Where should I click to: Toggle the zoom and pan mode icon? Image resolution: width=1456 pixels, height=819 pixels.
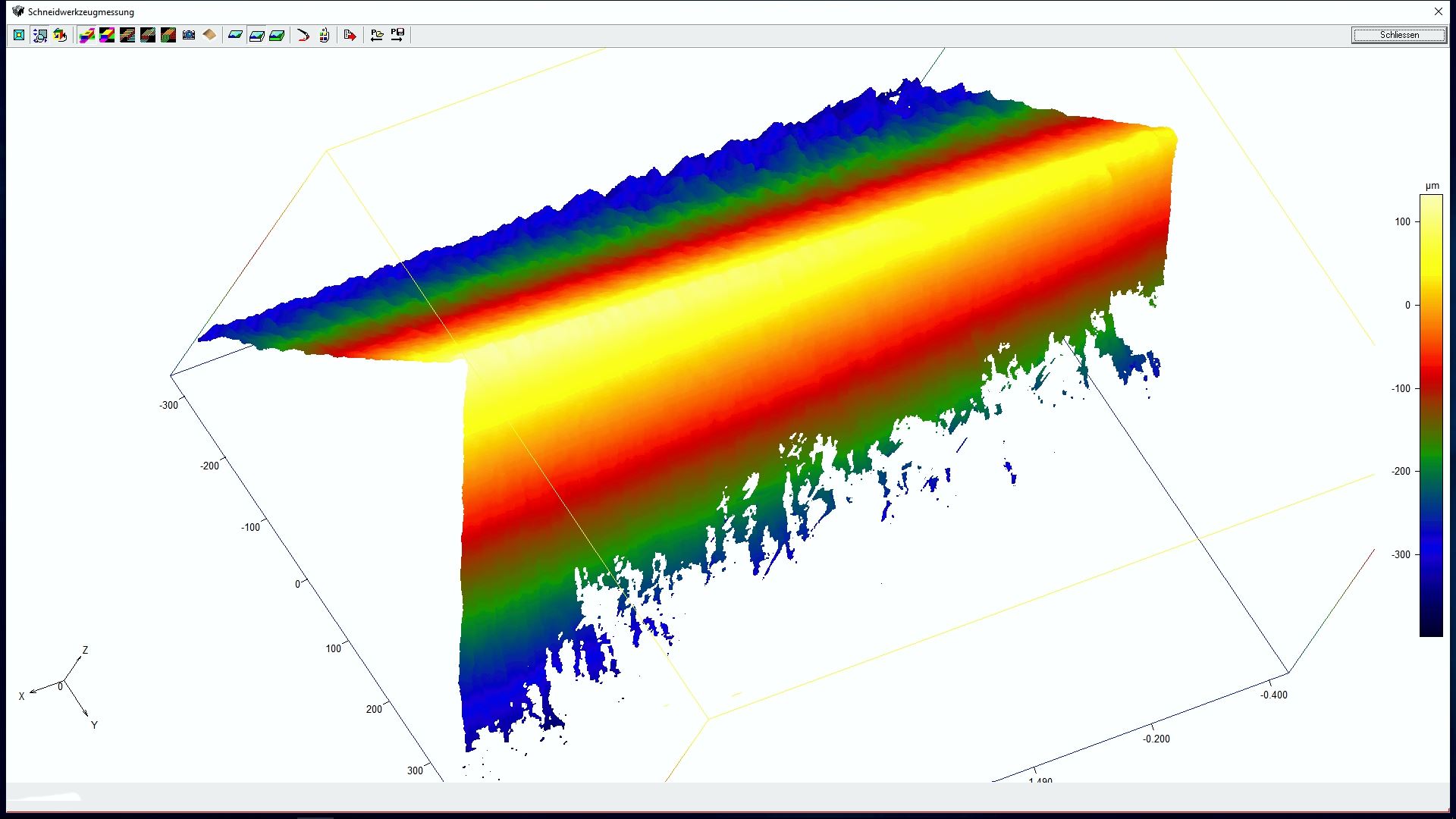tap(40, 35)
